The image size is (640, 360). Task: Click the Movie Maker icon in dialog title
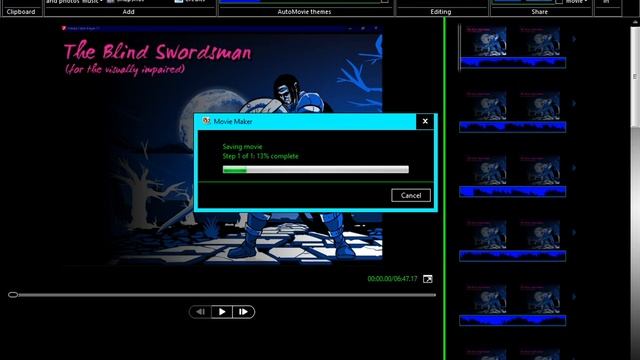click(x=207, y=121)
